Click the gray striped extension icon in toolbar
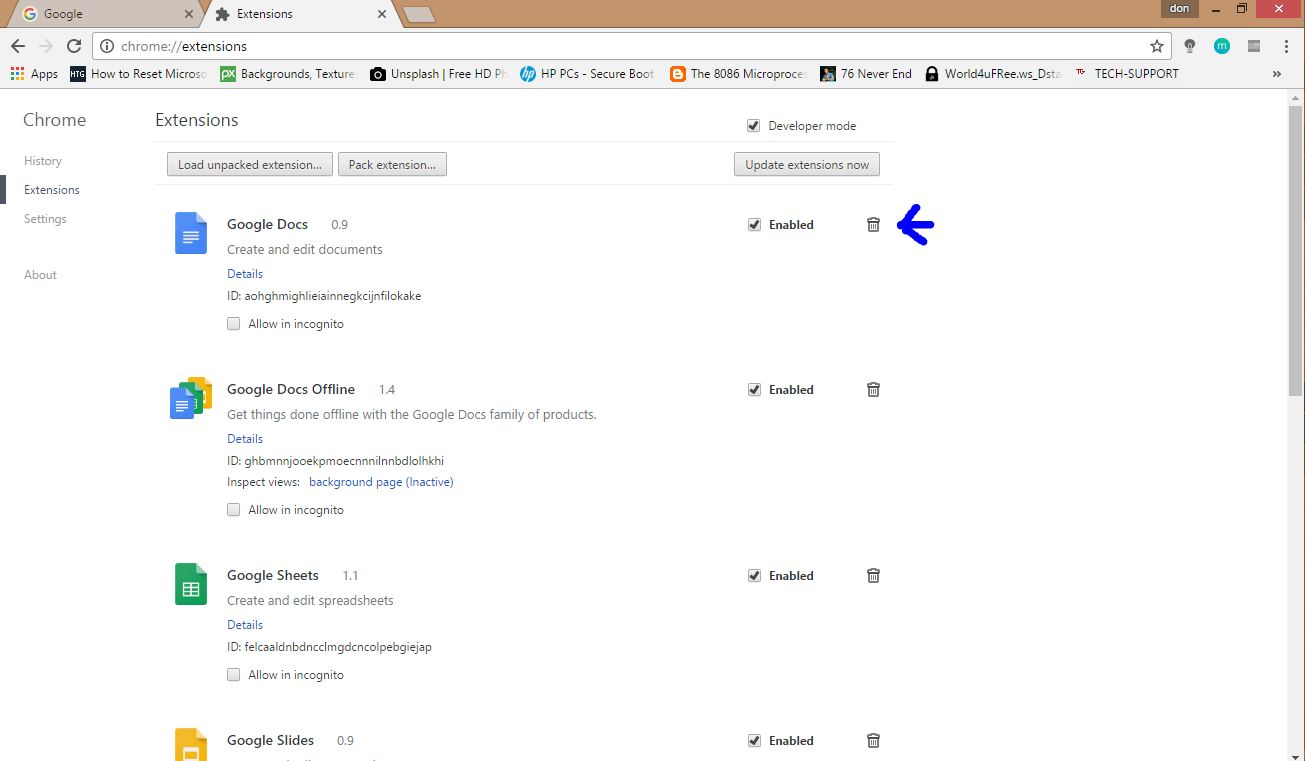Screen dimensions: 1305x761 (1254, 46)
